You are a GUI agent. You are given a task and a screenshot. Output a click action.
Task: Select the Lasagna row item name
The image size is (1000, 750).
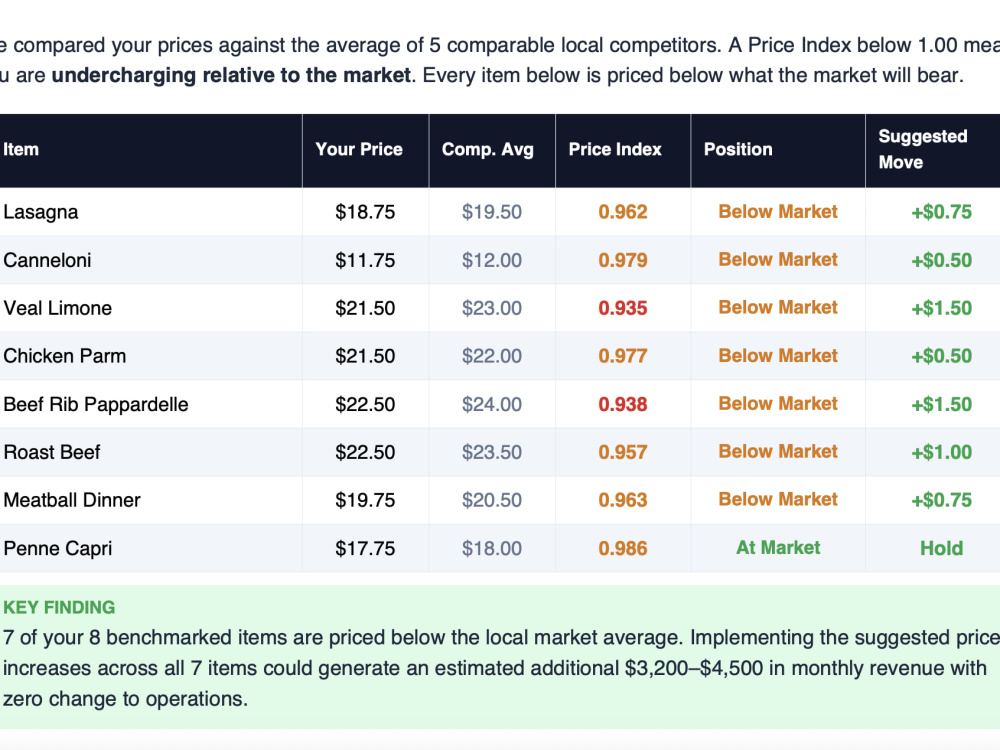pyautogui.click(x=41, y=212)
